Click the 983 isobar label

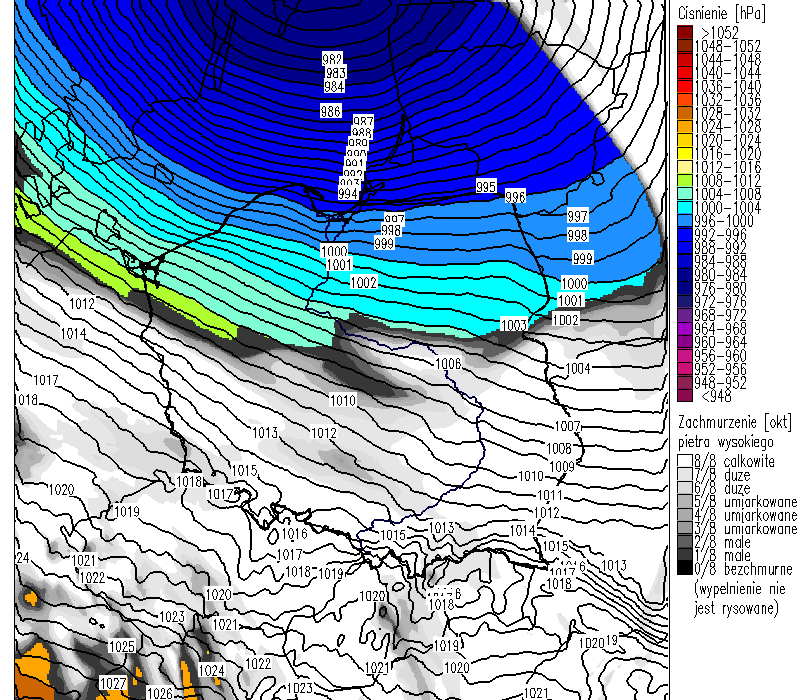click(336, 72)
